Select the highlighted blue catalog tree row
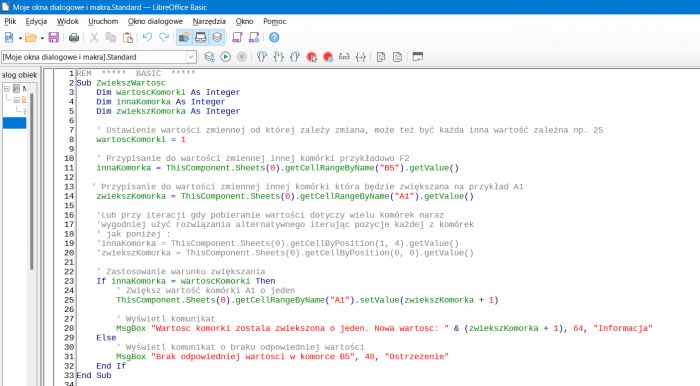Screen dimensions: 700x386 click(14, 123)
